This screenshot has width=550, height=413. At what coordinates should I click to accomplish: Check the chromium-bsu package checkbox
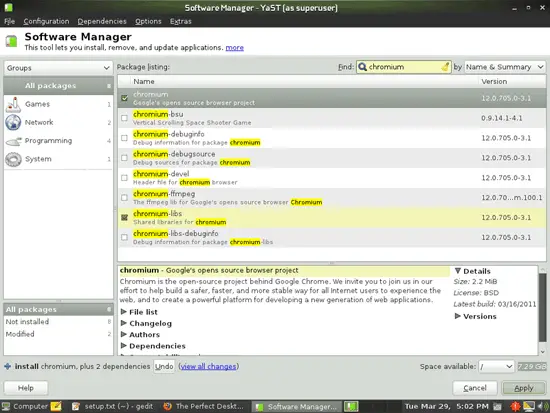(124, 118)
